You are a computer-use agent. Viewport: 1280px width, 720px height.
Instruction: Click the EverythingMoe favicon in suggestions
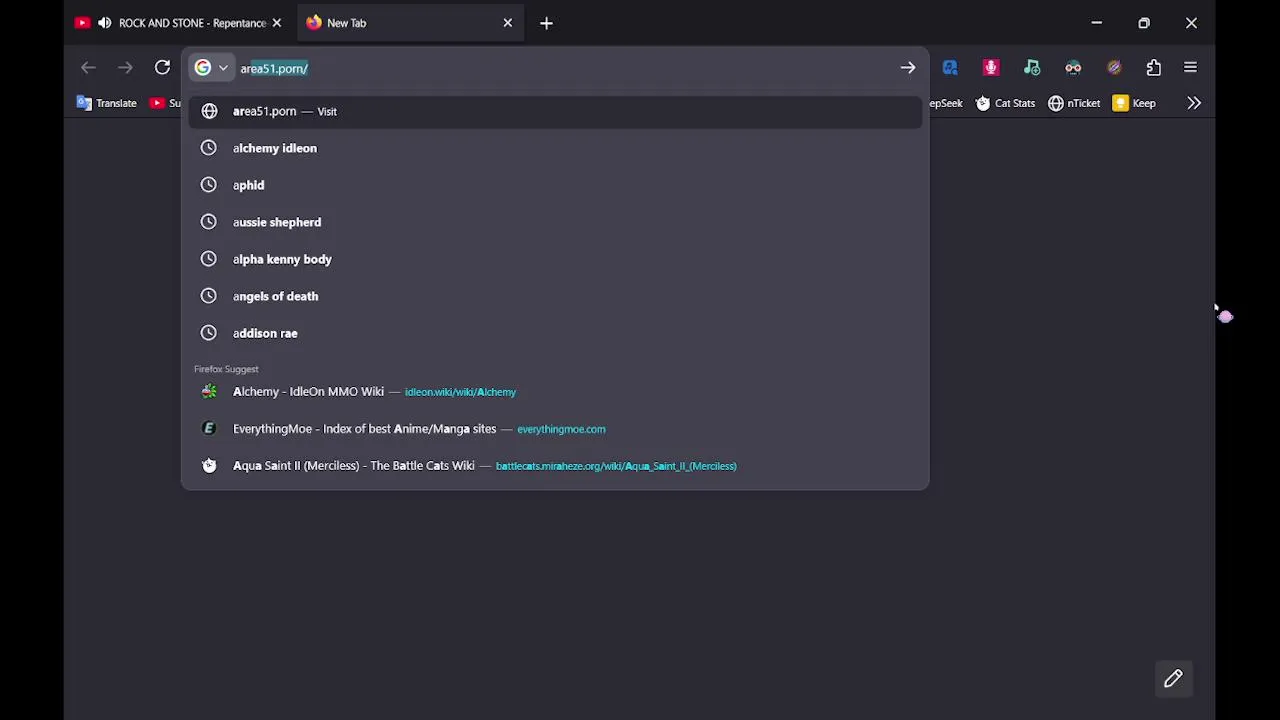[x=209, y=429]
